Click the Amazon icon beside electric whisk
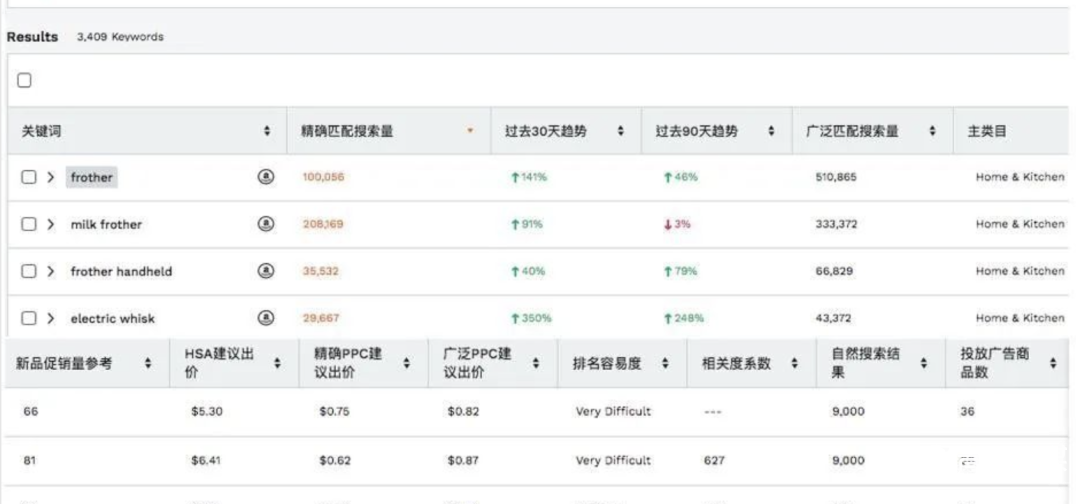The image size is (1080, 504). [x=266, y=318]
